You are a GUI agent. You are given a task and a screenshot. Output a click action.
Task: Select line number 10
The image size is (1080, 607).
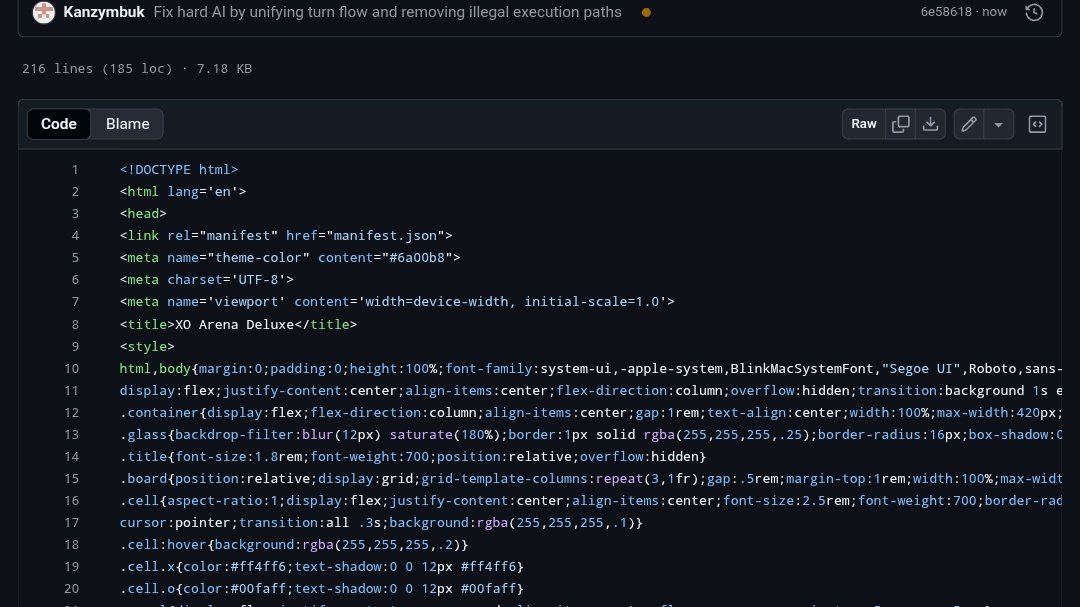point(72,369)
